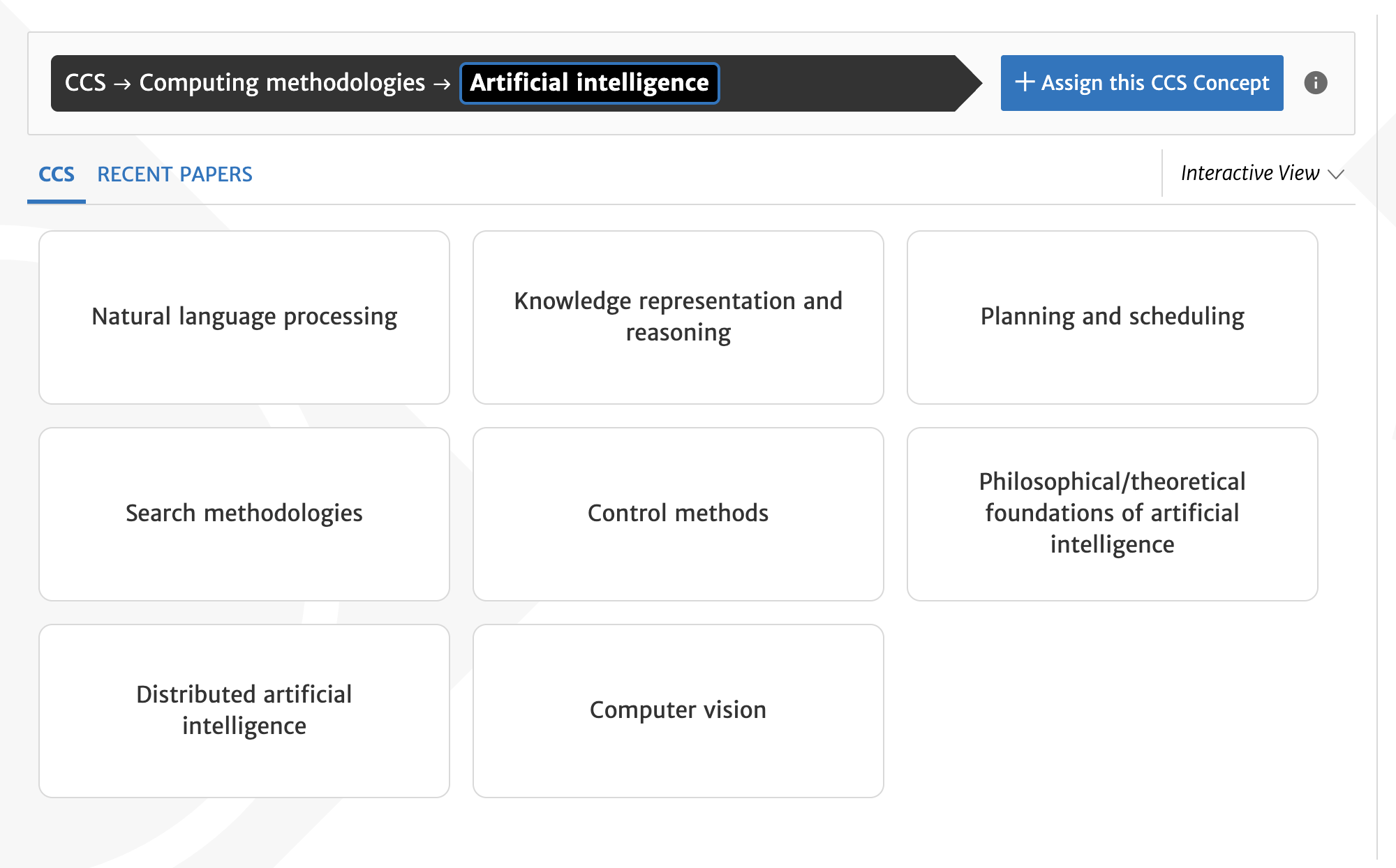Click the arrow after CCS breadcrumb
The image size is (1396, 868).
coord(122,84)
